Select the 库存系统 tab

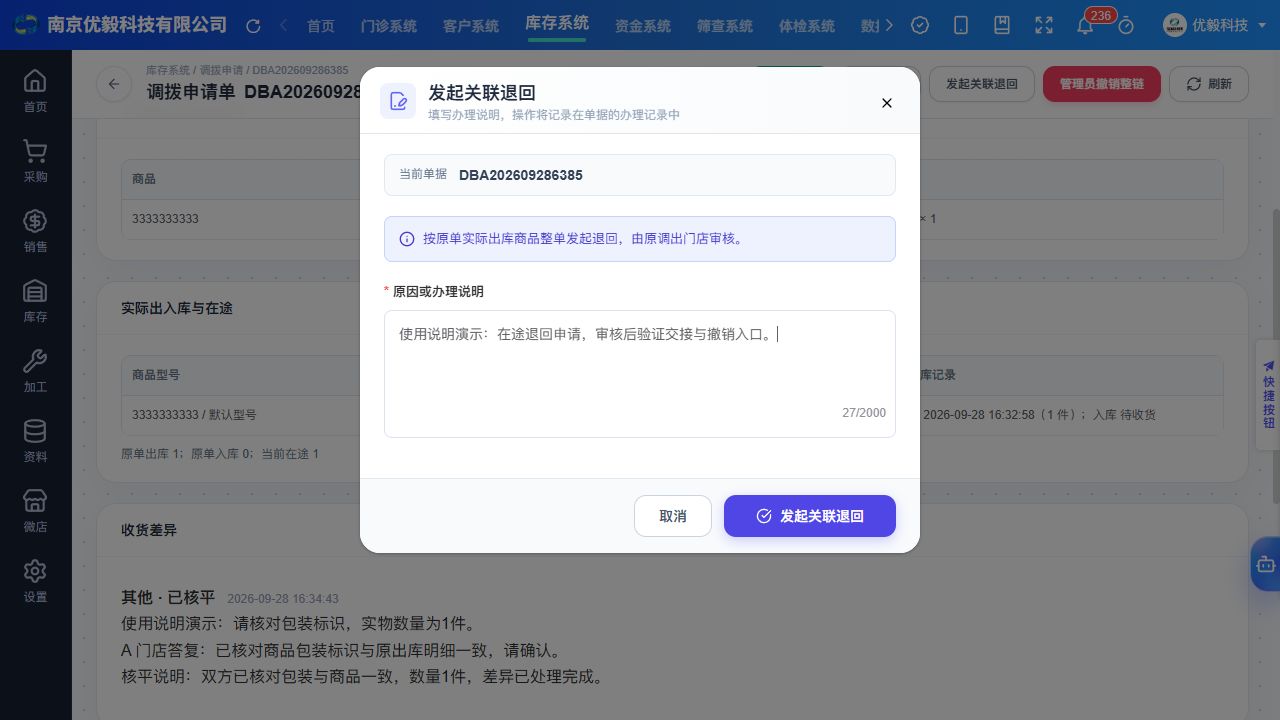(557, 24)
